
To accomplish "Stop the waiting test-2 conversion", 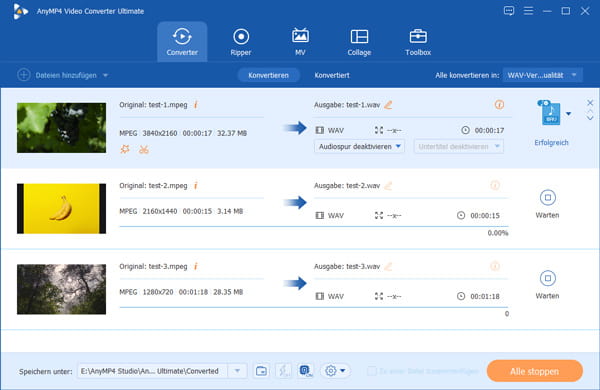I will click(x=548, y=197).
